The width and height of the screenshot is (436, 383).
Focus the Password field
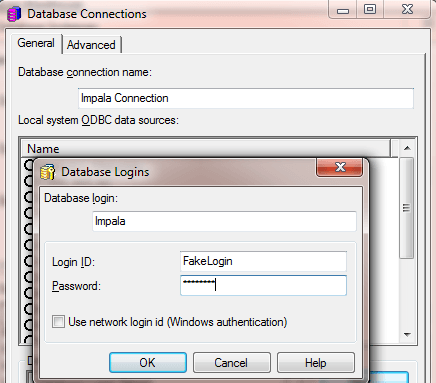[x=263, y=285]
